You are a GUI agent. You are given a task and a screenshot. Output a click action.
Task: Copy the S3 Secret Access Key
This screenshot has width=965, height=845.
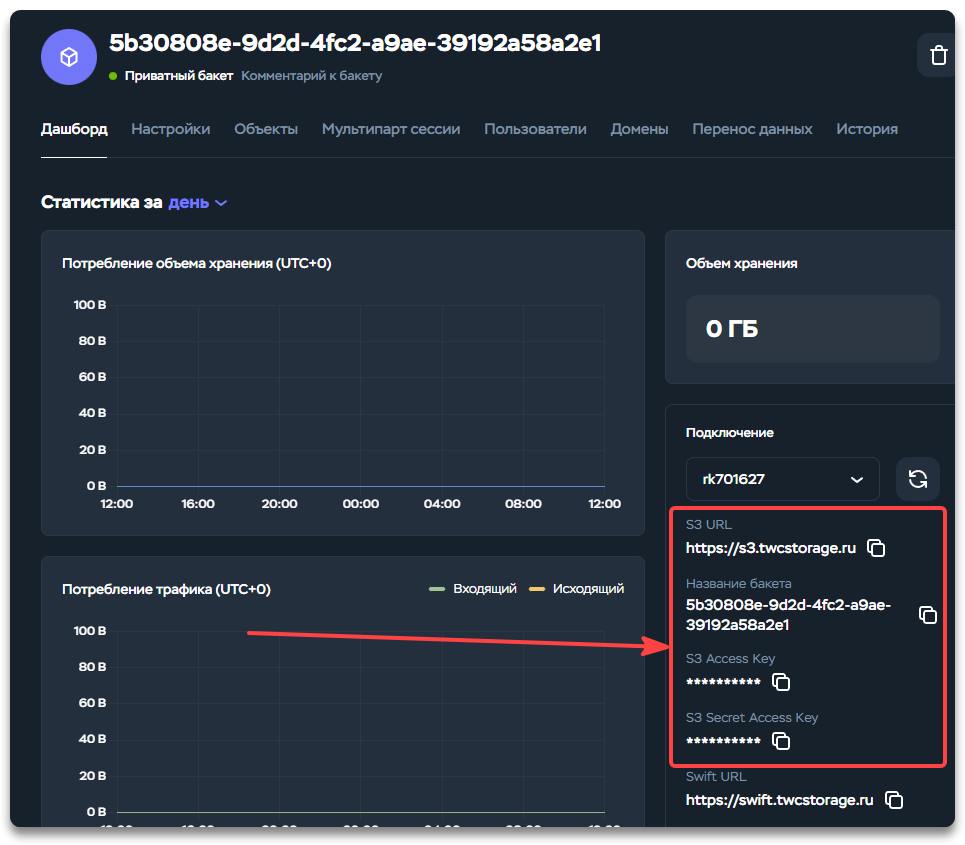[x=781, y=741]
